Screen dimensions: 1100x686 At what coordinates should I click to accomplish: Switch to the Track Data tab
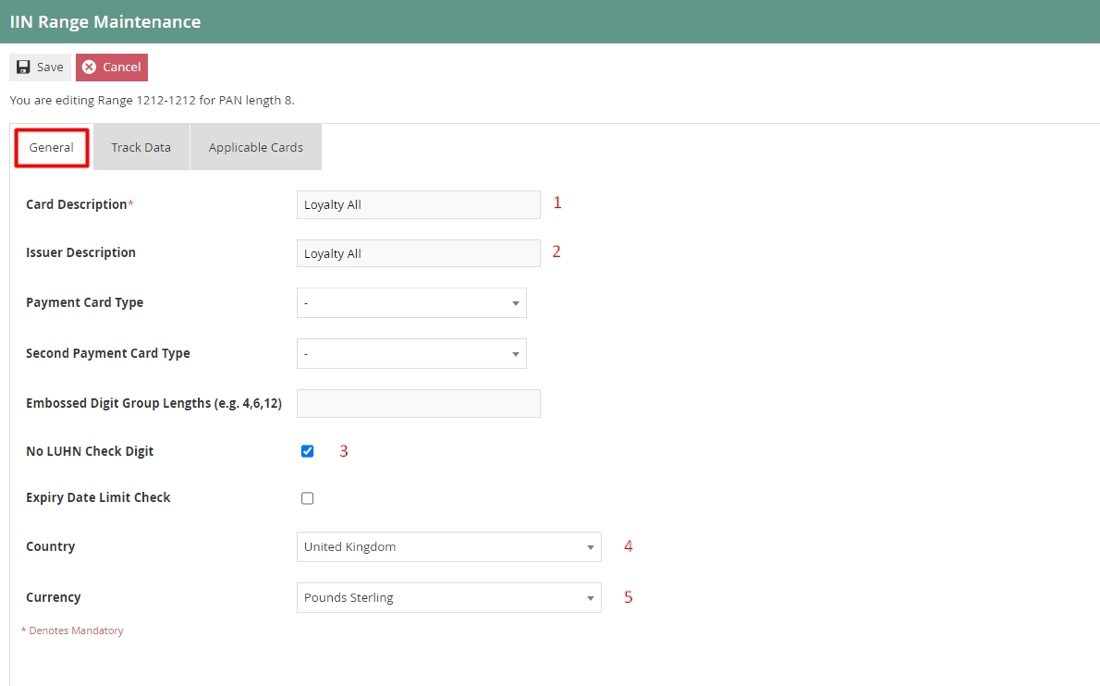(x=140, y=147)
